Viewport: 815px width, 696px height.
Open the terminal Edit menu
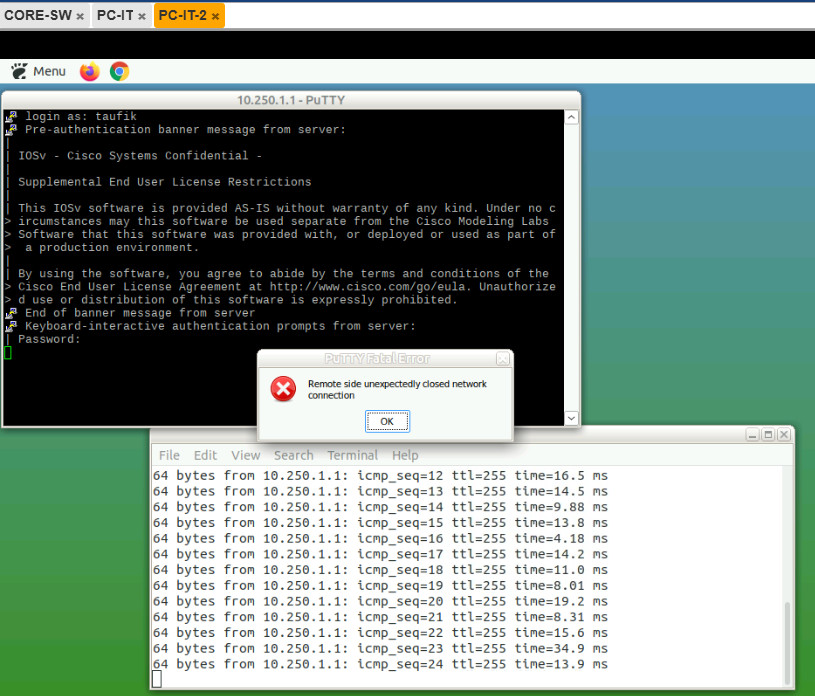coord(205,455)
